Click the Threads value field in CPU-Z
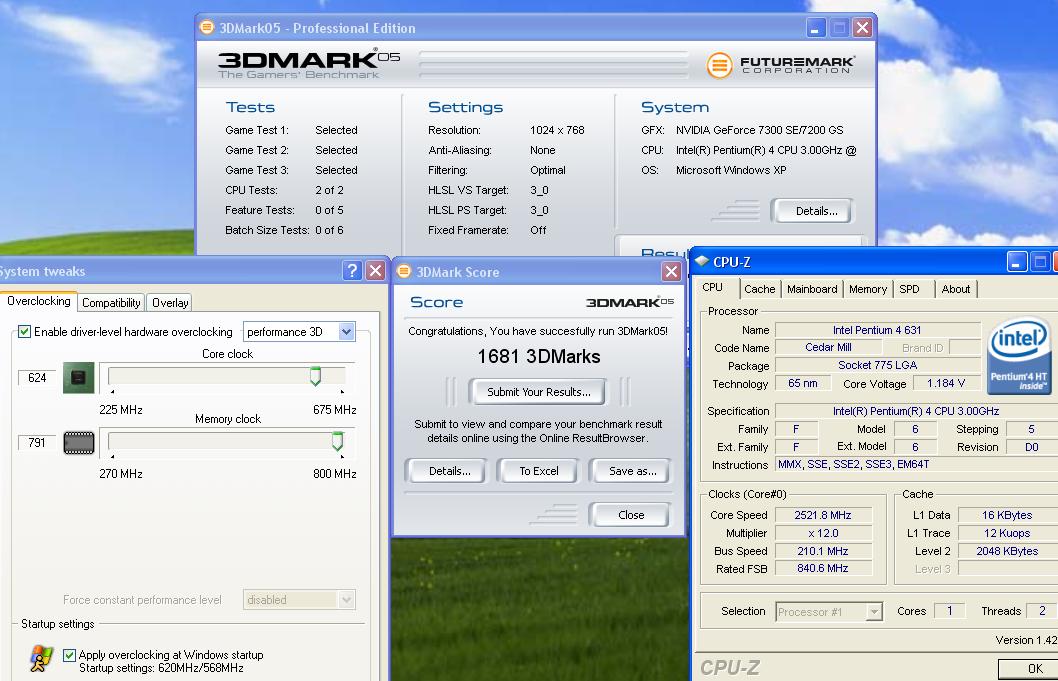This screenshot has height=681, width=1058. [x=1041, y=611]
